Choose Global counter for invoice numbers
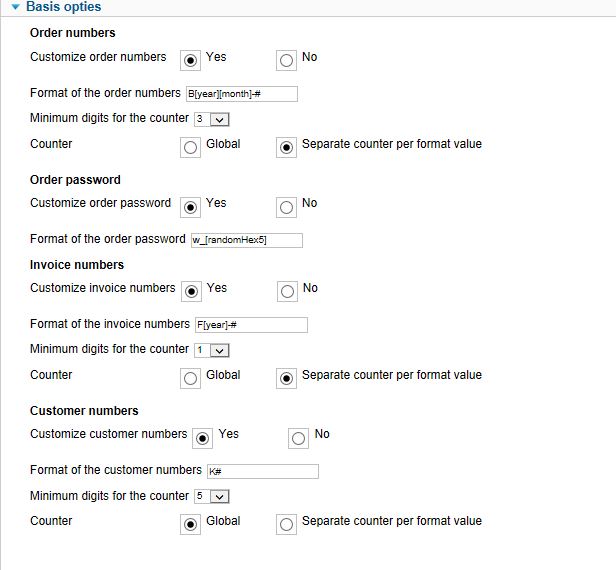Screen dimensions: 616x570 coord(191,378)
